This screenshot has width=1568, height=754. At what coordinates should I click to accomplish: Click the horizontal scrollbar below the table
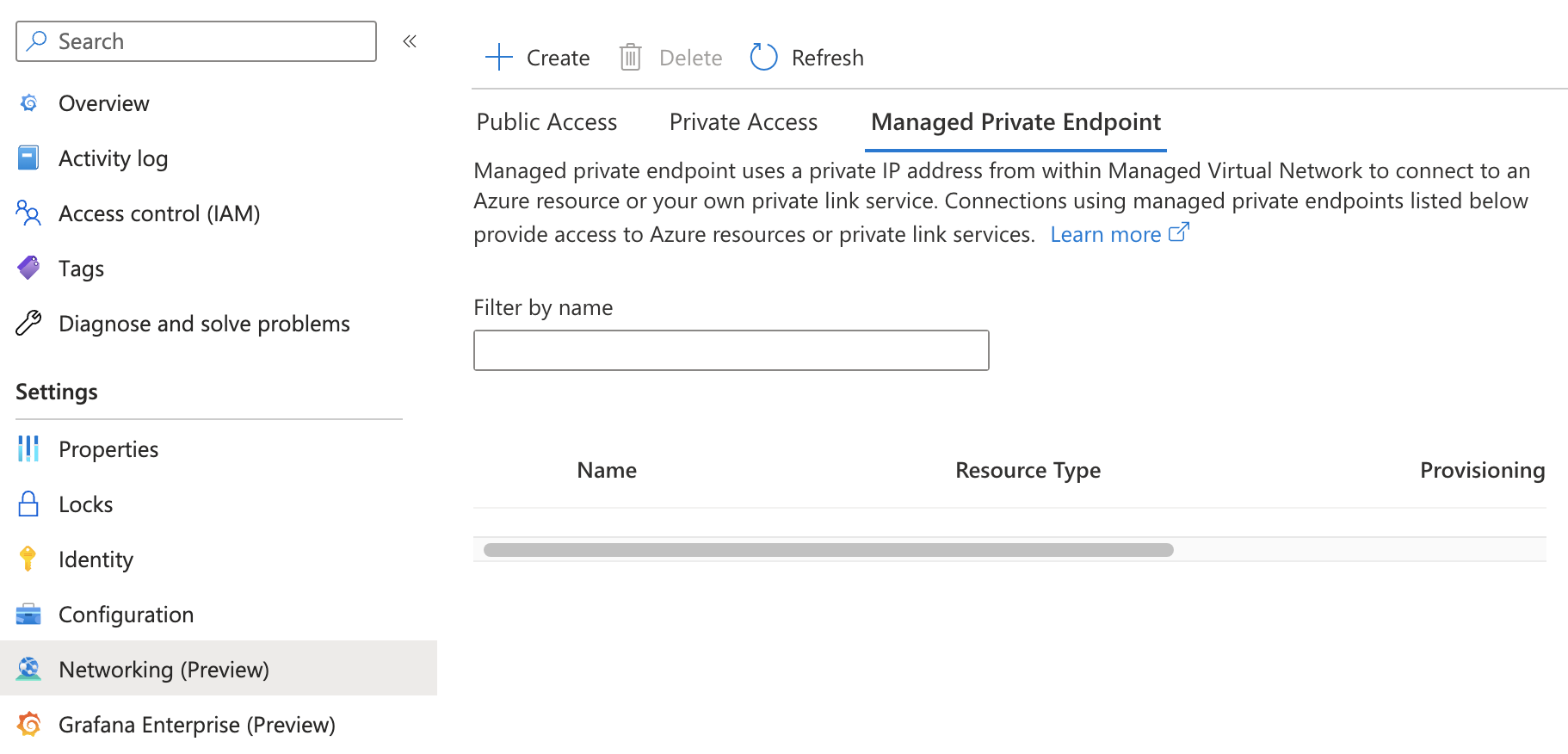(828, 550)
